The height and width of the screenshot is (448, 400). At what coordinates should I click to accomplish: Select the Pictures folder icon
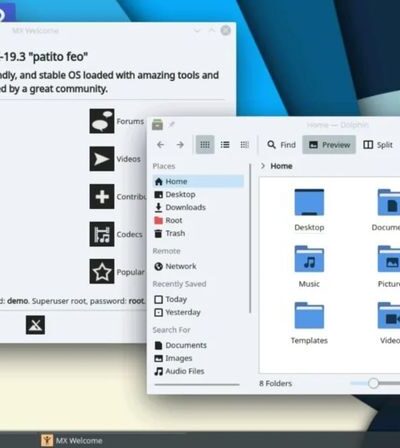389,267
